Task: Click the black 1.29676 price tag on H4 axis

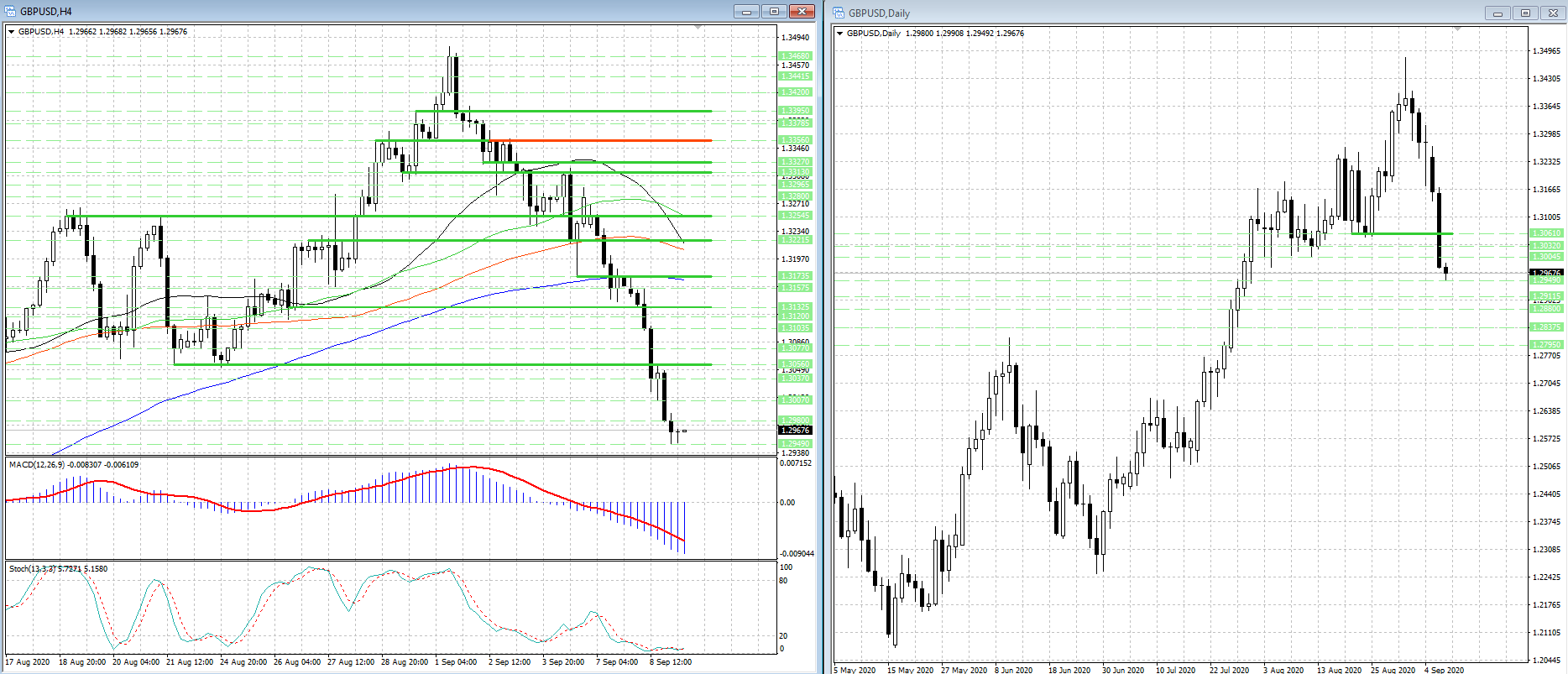Action: pos(795,431)
